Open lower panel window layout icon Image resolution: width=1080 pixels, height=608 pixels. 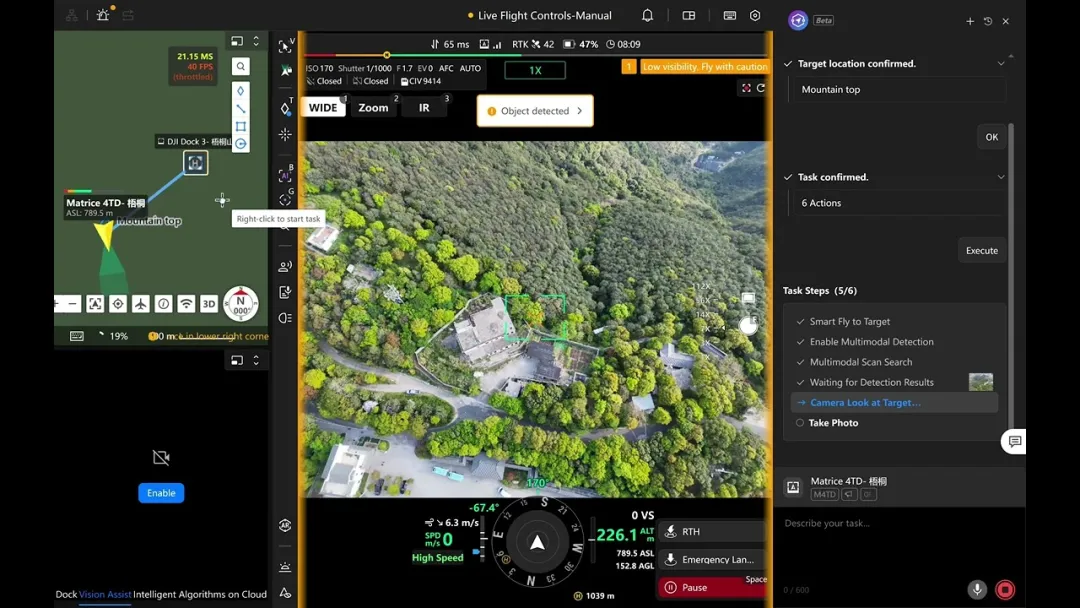click(237, 360)
